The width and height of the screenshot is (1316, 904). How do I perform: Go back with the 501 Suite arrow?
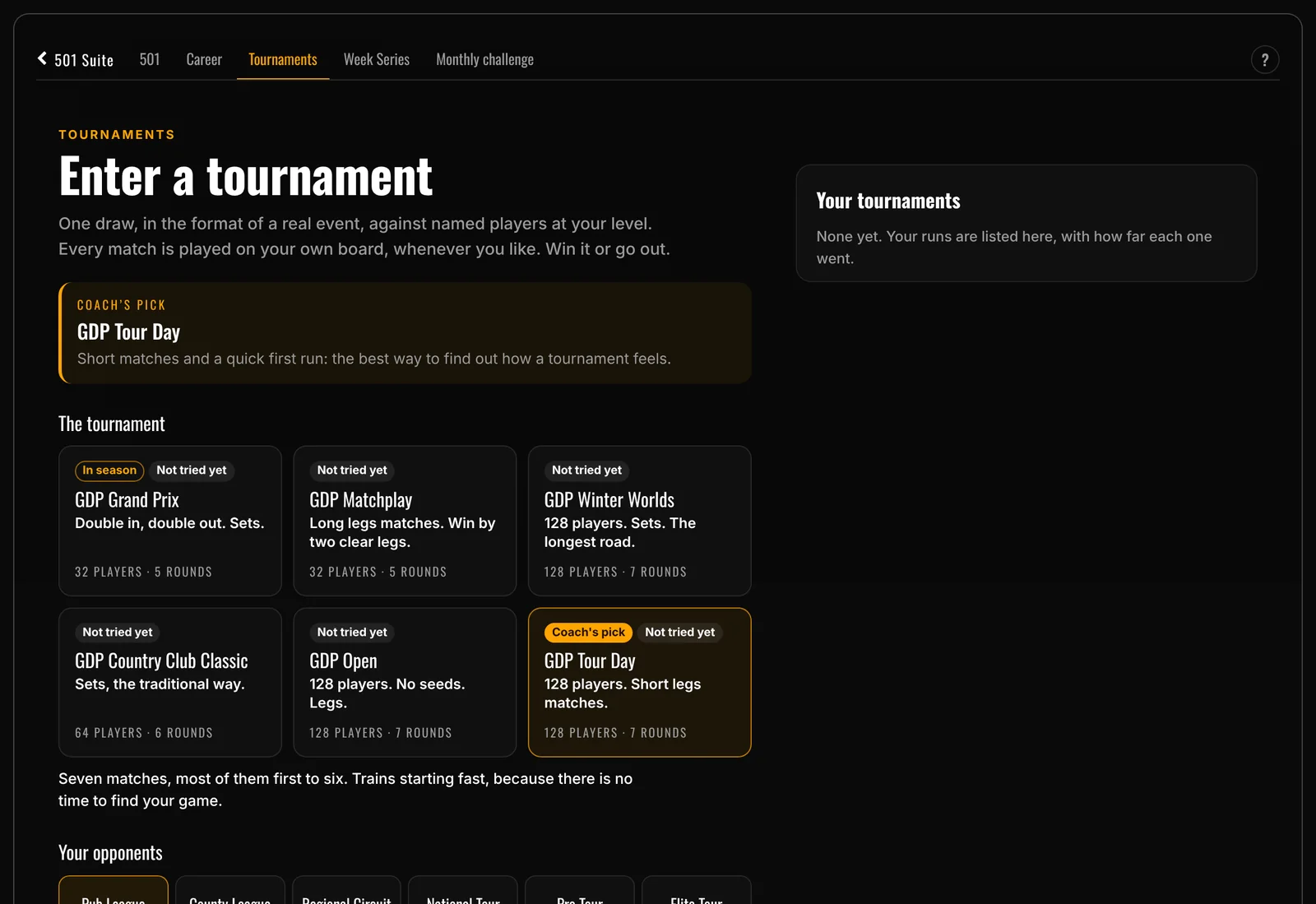click(76, 60)
